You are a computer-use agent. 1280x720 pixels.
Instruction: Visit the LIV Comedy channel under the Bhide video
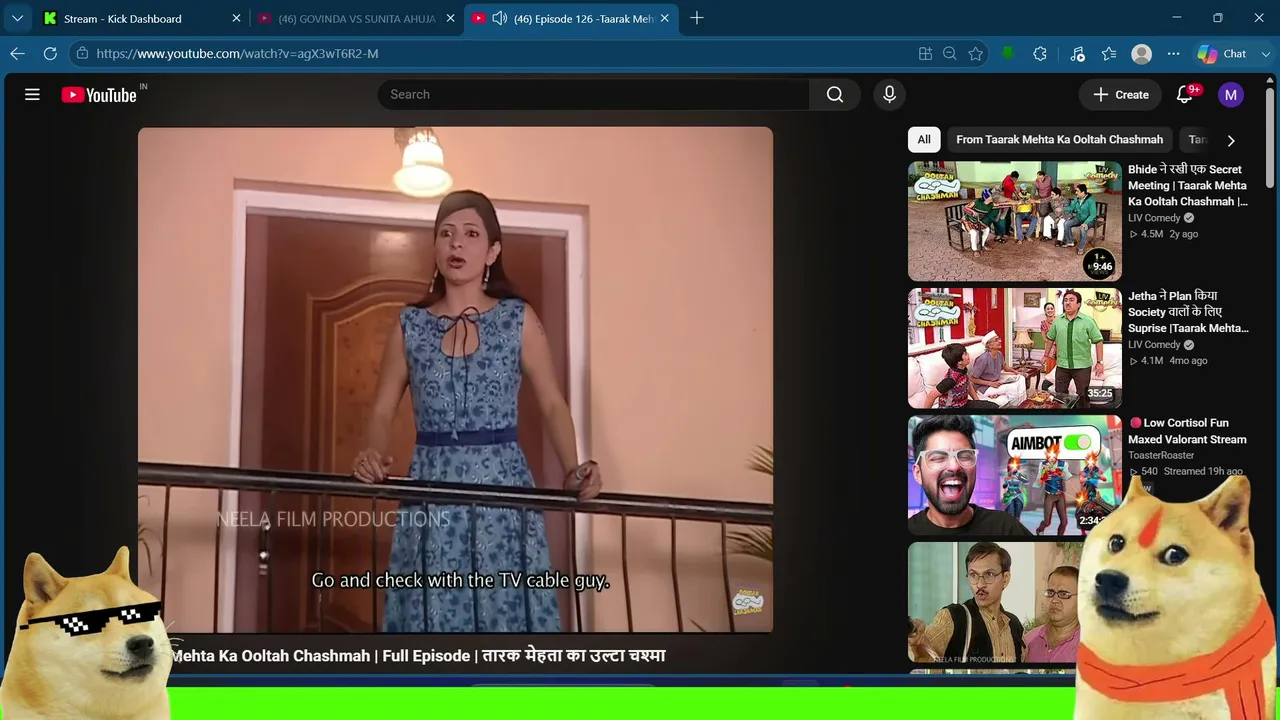coord(1154,218)
